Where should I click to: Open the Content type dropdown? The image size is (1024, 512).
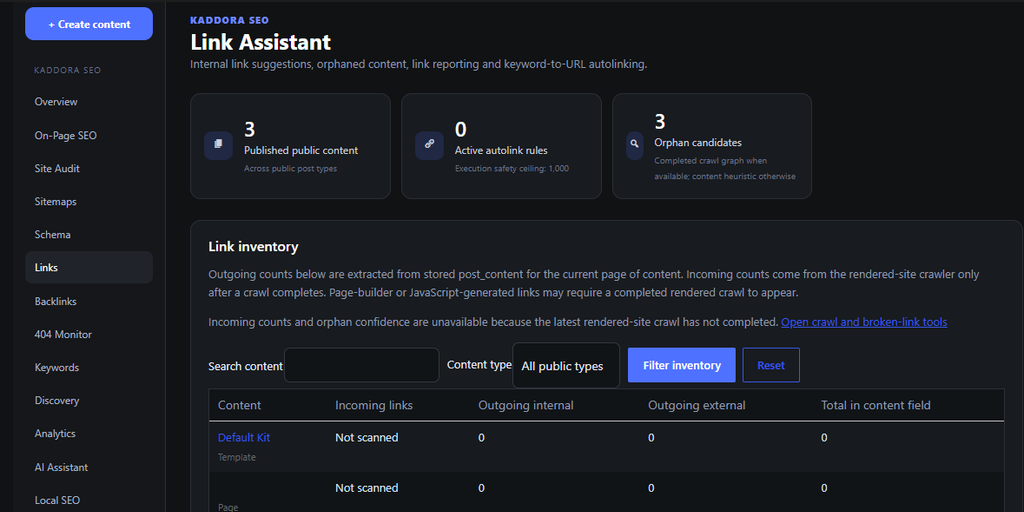coord(566,366)
